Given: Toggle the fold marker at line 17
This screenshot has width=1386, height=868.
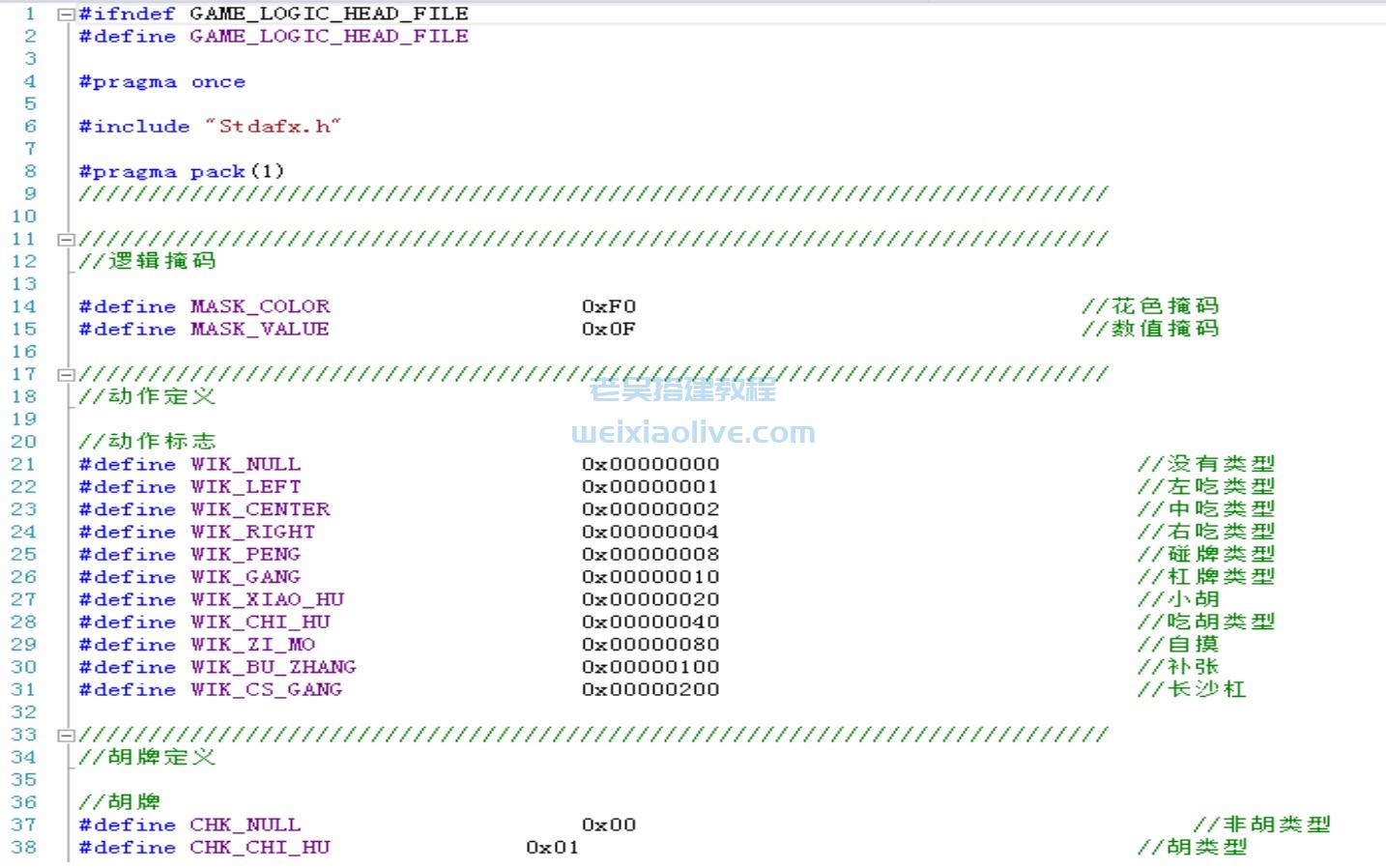Looking at the screenshot, I should pyautogui.click(x=65, y=375).
